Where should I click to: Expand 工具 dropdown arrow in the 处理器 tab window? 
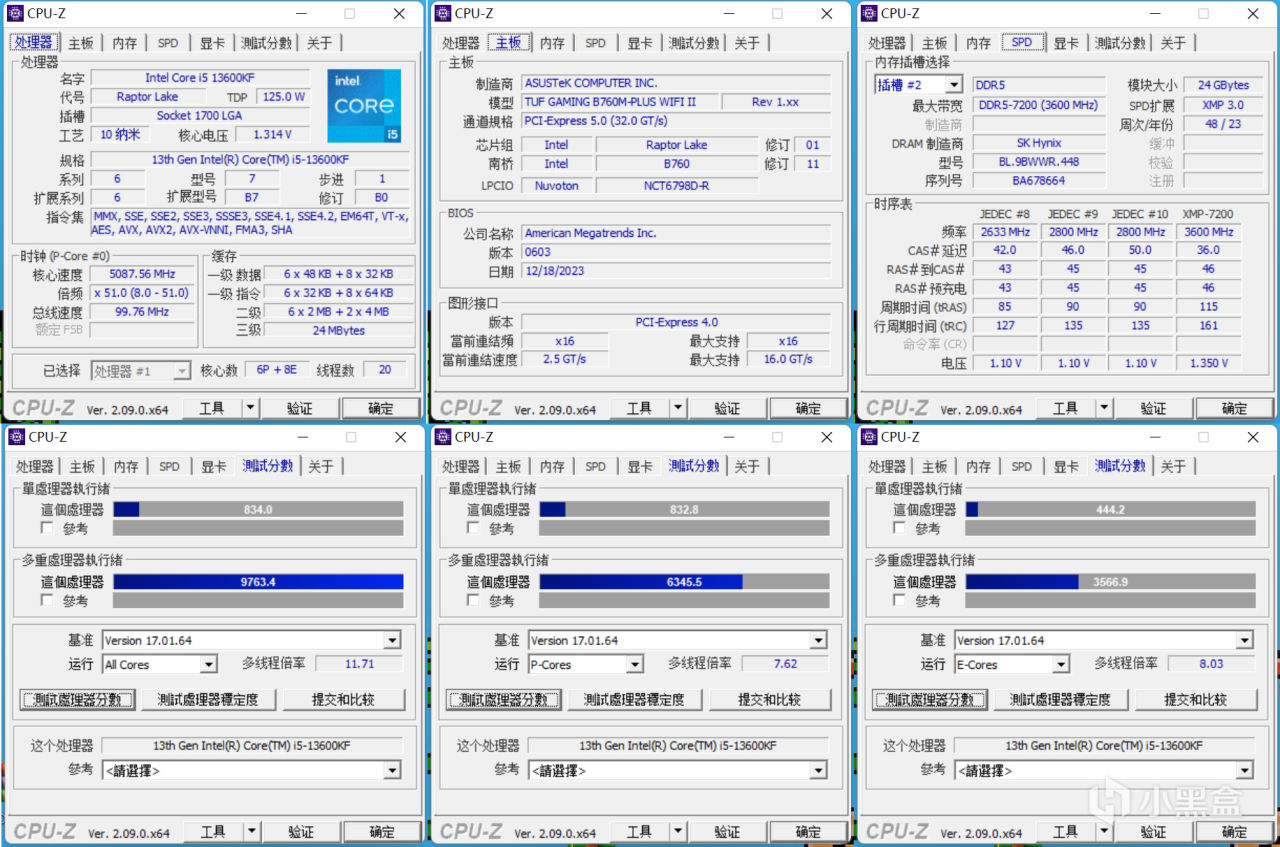point(251,408)
